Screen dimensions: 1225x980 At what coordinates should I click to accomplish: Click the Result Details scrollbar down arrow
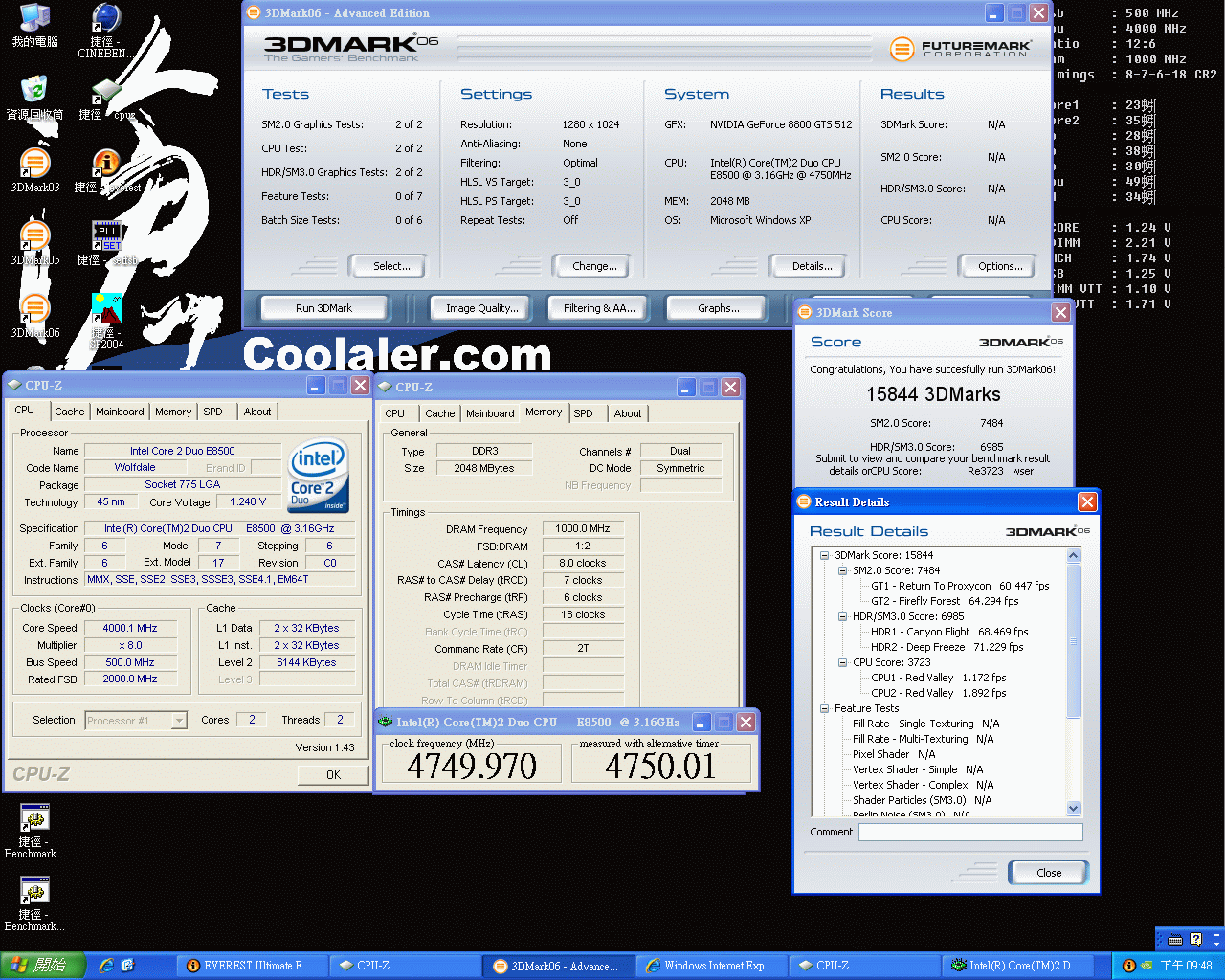(1073, 809)
